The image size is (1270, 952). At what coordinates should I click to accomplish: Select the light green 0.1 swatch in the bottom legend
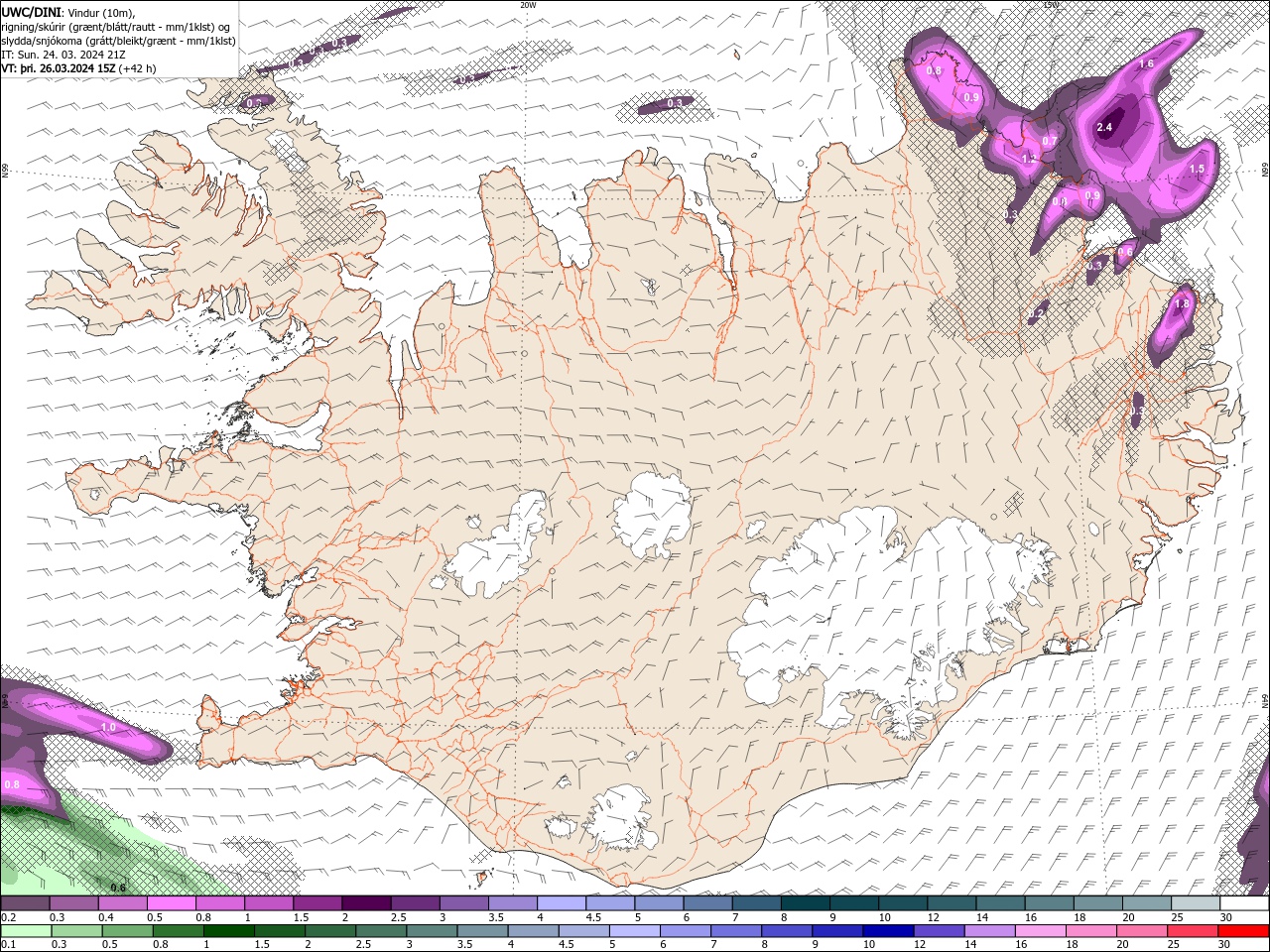point(25,931)
